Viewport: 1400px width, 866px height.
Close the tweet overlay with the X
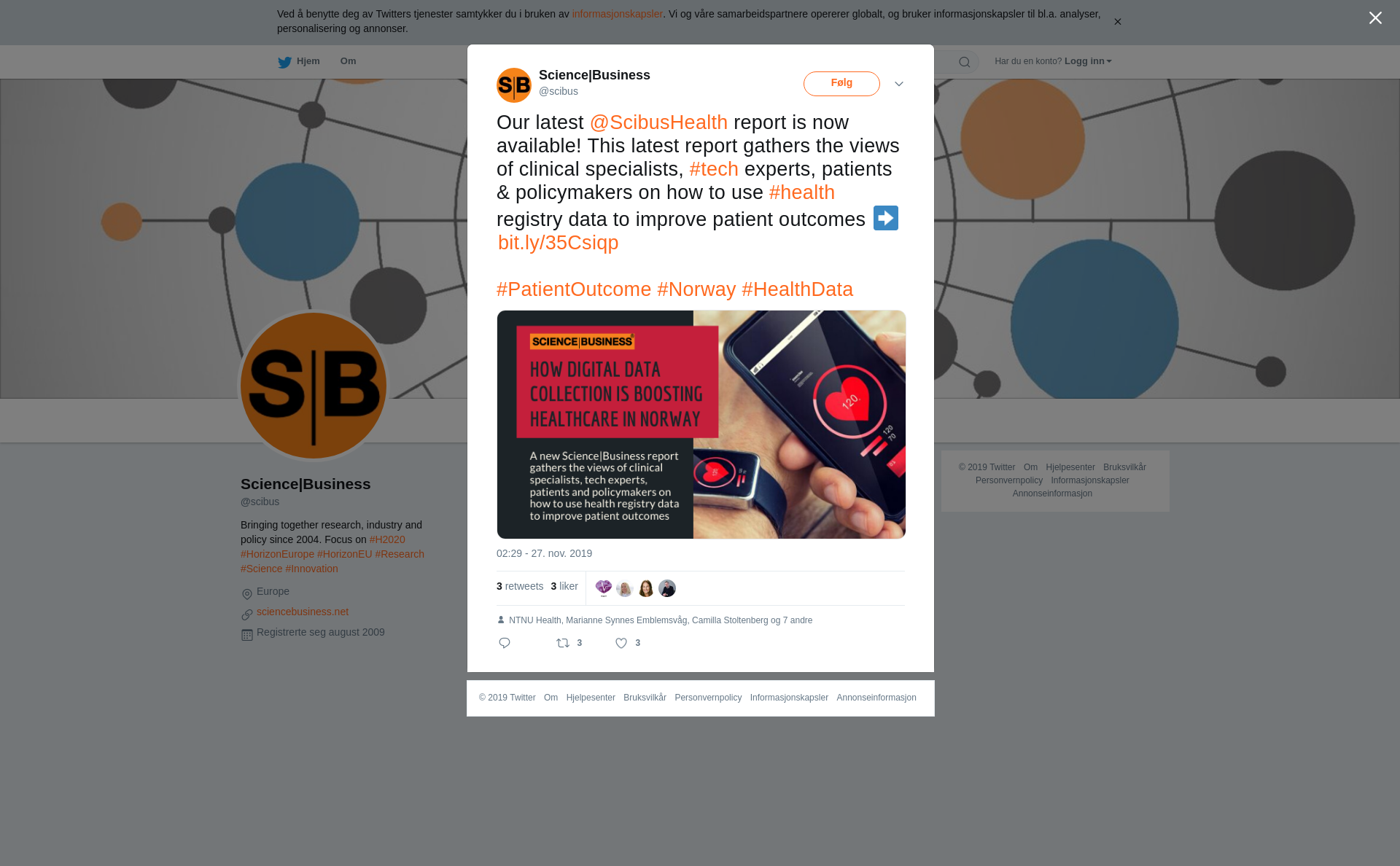click(1375, 18)
